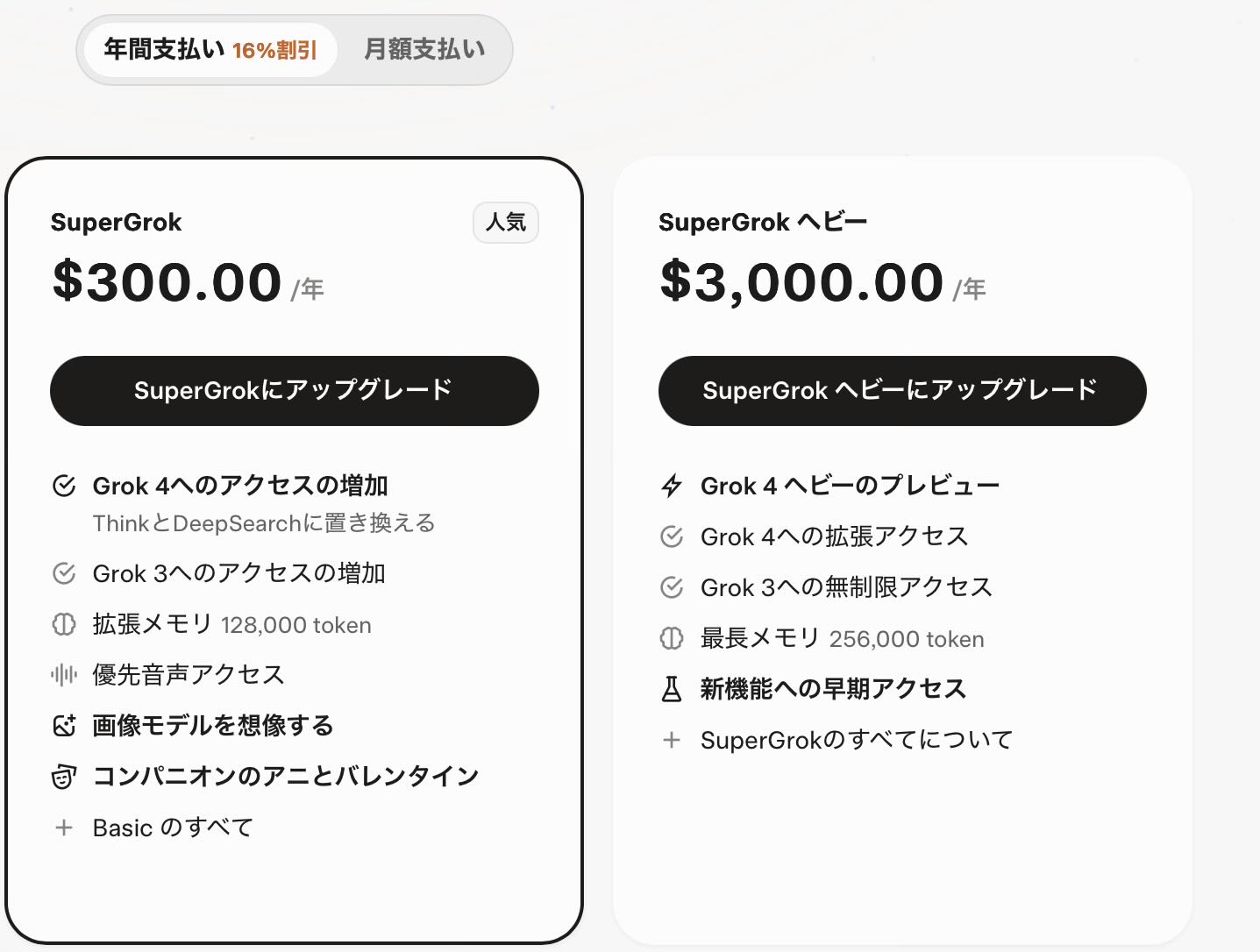
Task: Click the checkmark icon beside Grok 4 extended access
Action: pyautogui.click(x=672, y=536)
